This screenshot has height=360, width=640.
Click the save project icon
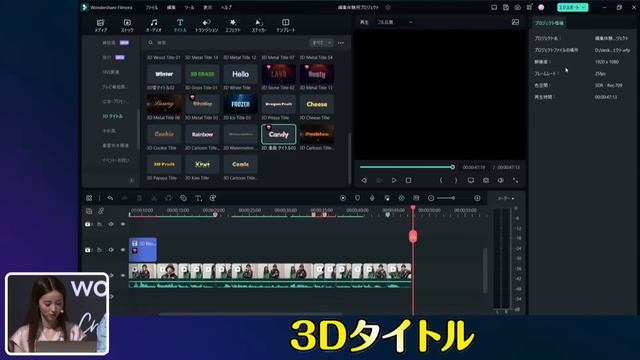pos(506,7)
